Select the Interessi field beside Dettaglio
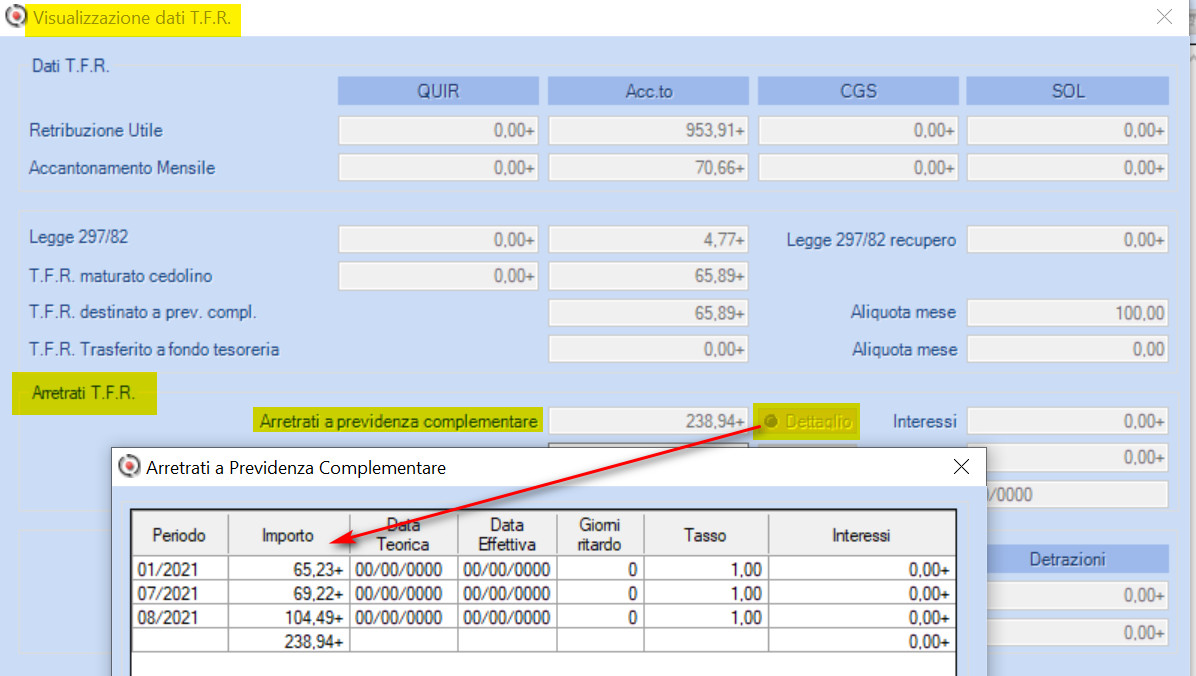Screen dimensions: 1196x676 click(x=1068, y=421)
